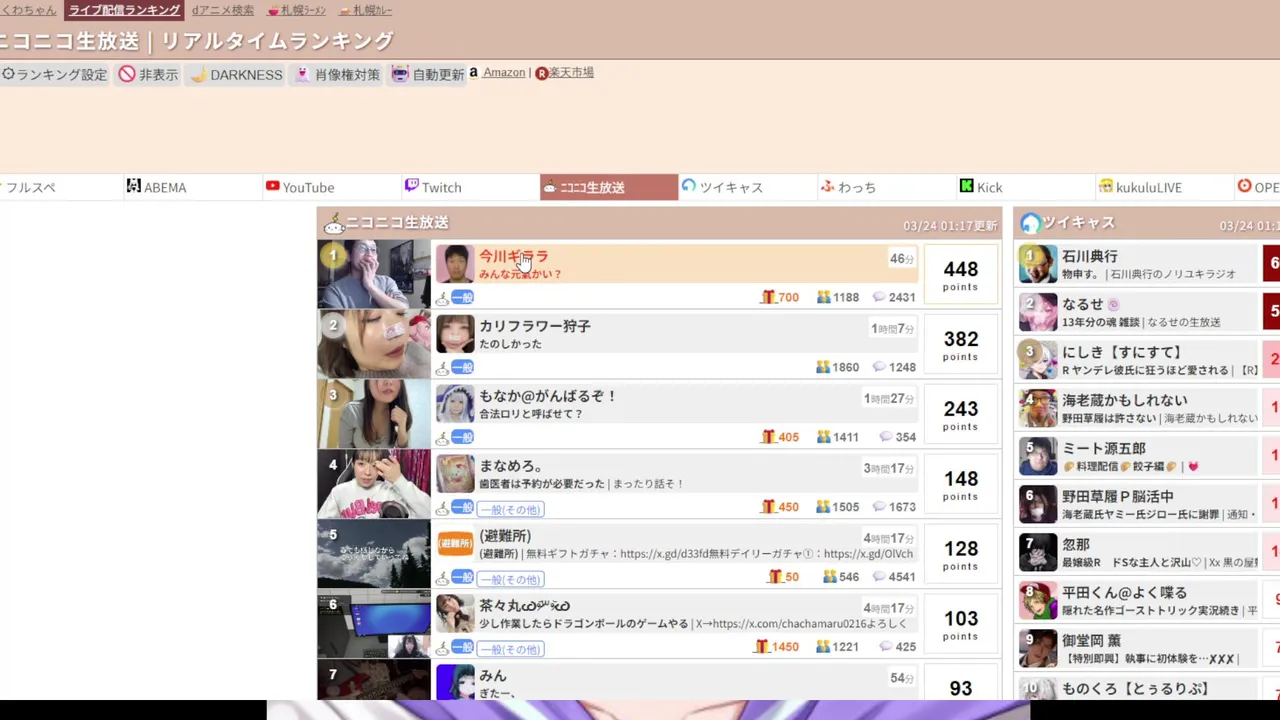1280x720 pixels.
Task: Click the Twitch logo icon in the tabs
Action: tap(411, 186)
